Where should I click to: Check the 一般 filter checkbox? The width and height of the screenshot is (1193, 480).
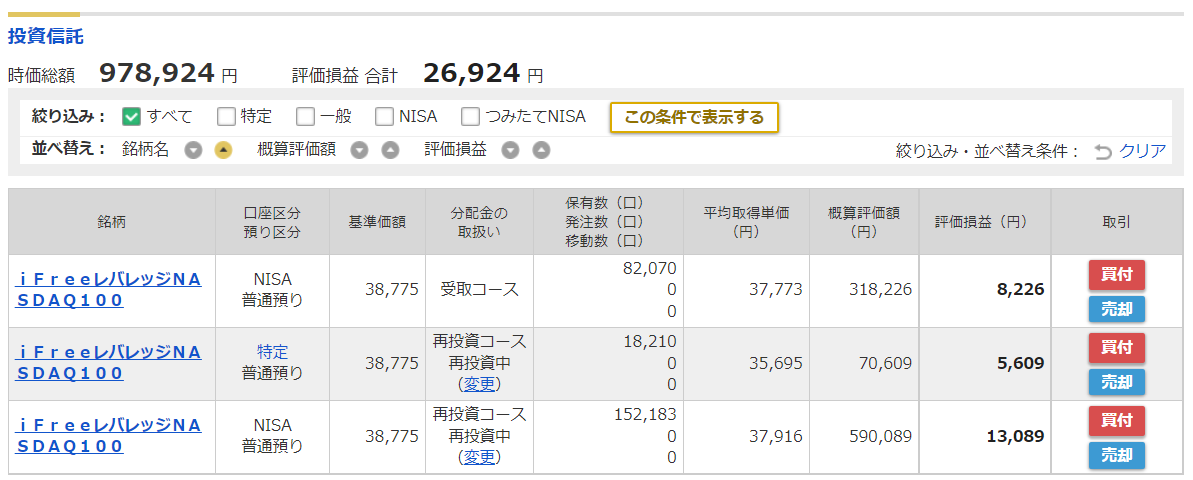(x=305, y=116)
